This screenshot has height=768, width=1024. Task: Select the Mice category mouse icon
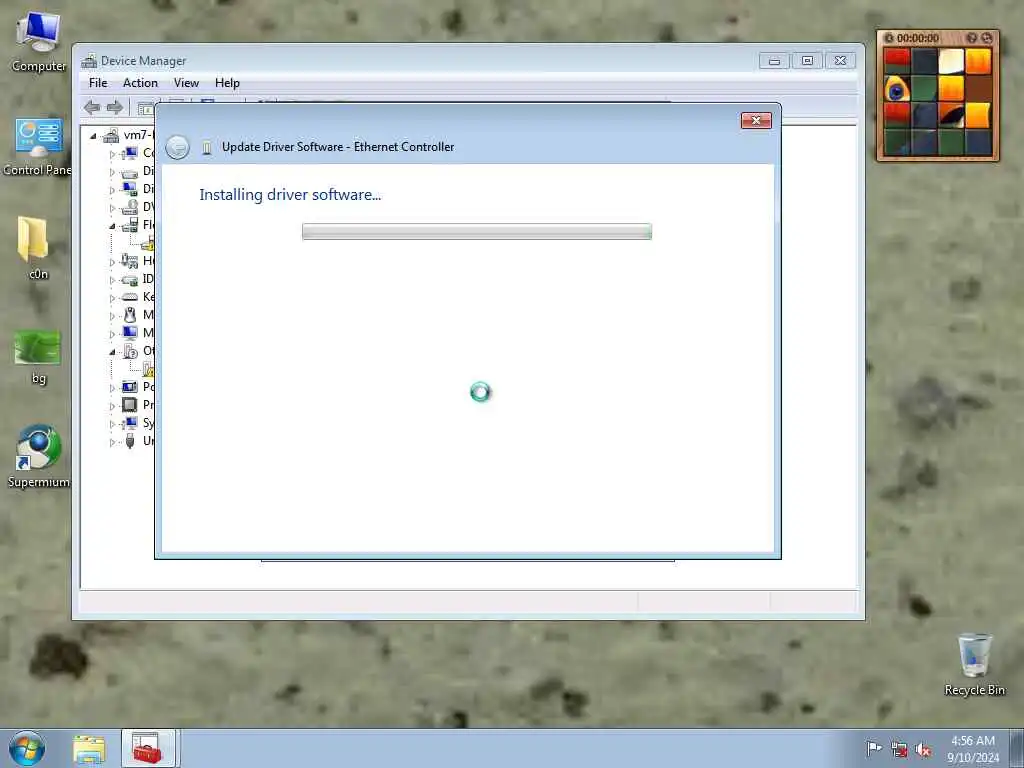[130, 315]
